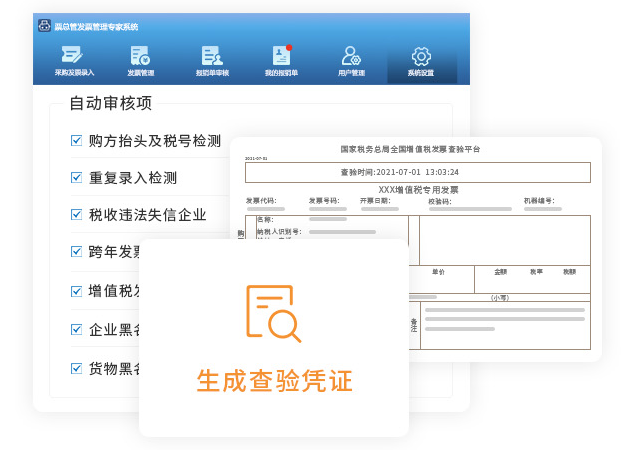Uncheck the 企业黑名单 checkbox
The height and width of the screenshot is (450, 630).
pos(76,329)
